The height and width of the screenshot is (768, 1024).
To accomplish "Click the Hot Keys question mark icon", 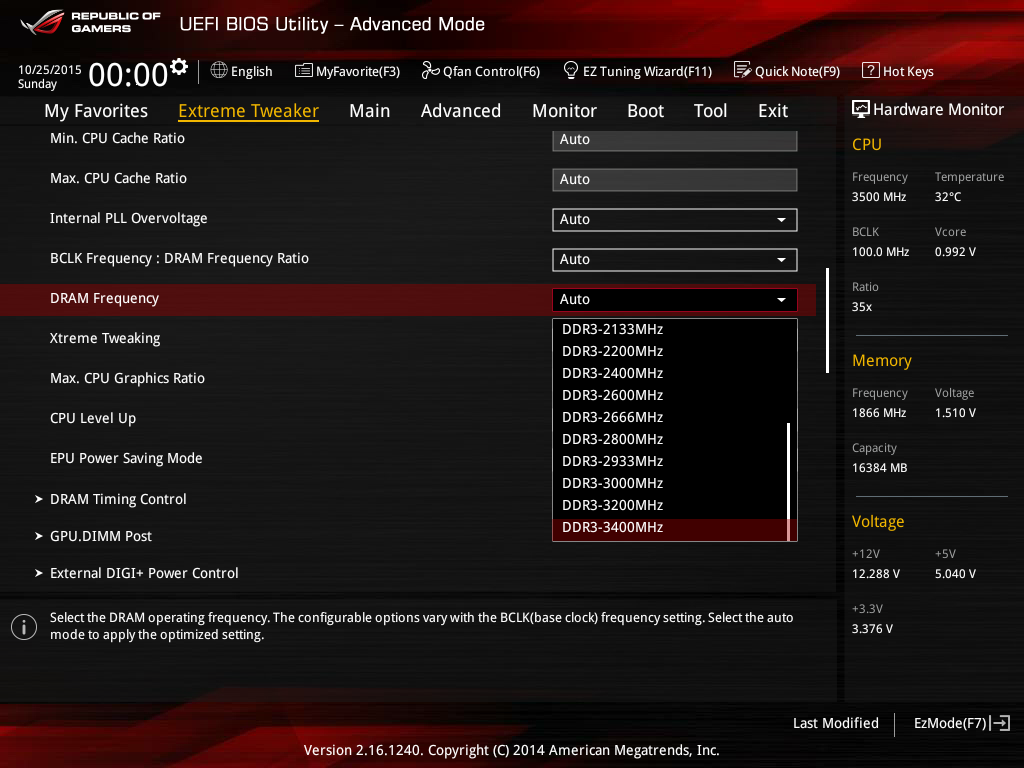I will (871, 71).
